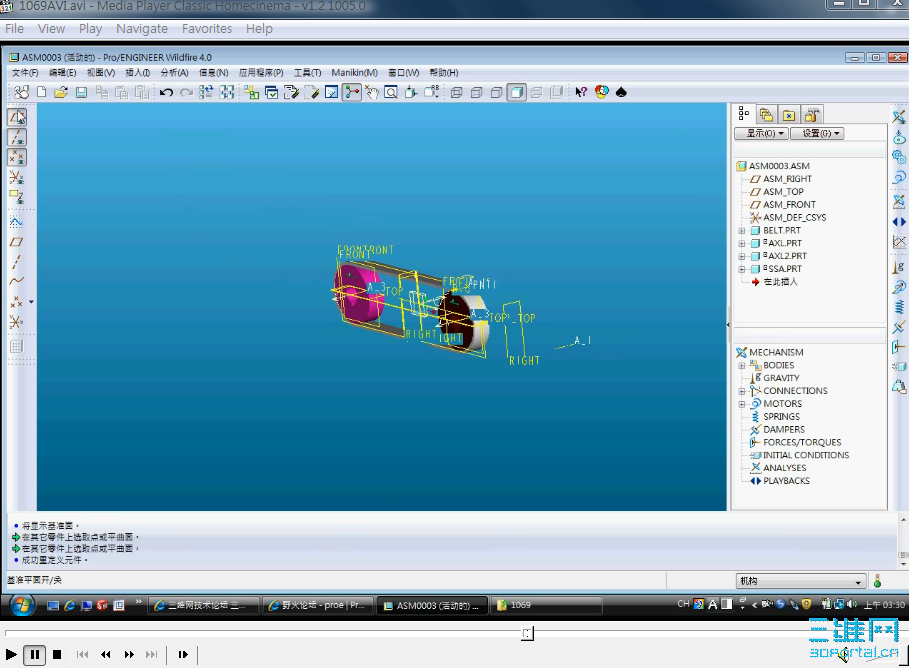This screenshot has width=909, height=668.
Task: Open file using the folder icon
Action: (x=61, y=92)
